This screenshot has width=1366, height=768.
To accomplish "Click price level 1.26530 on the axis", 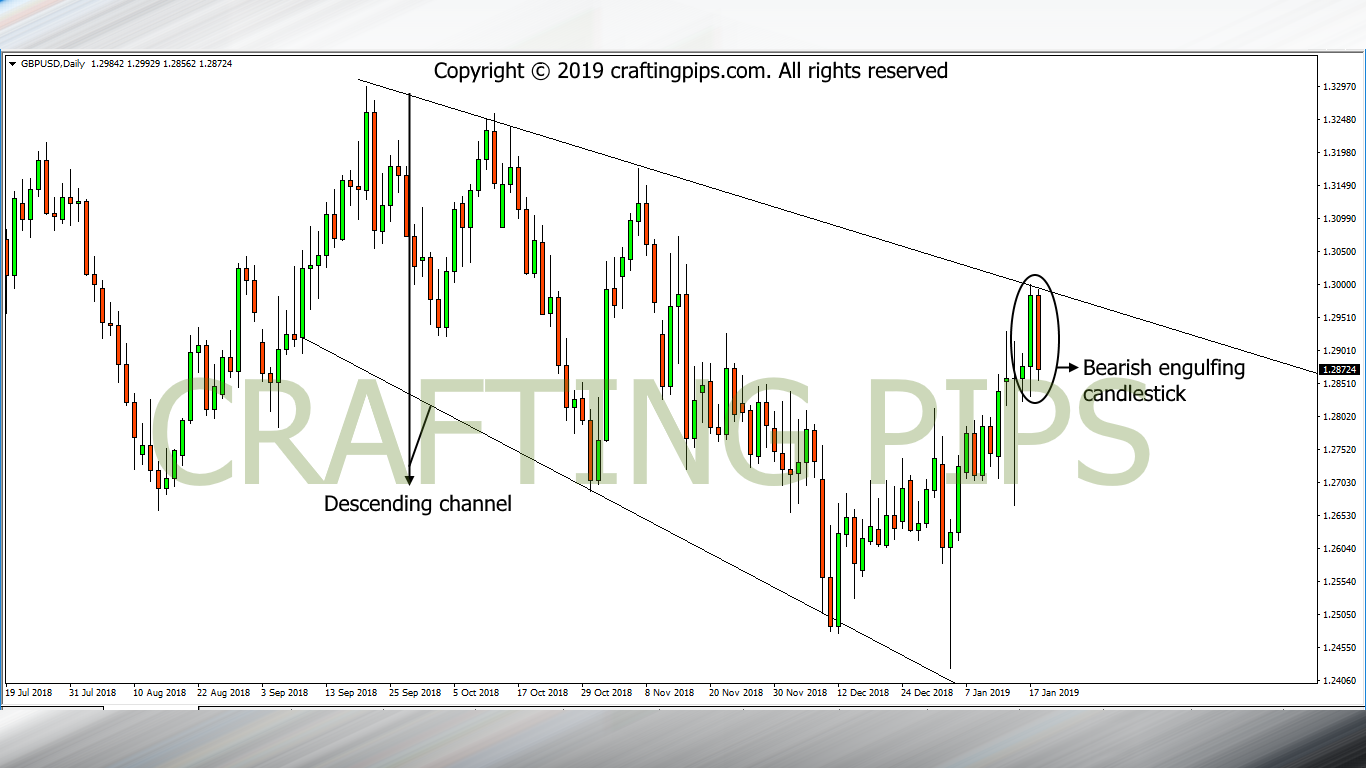I will (x=1338, y=516).
